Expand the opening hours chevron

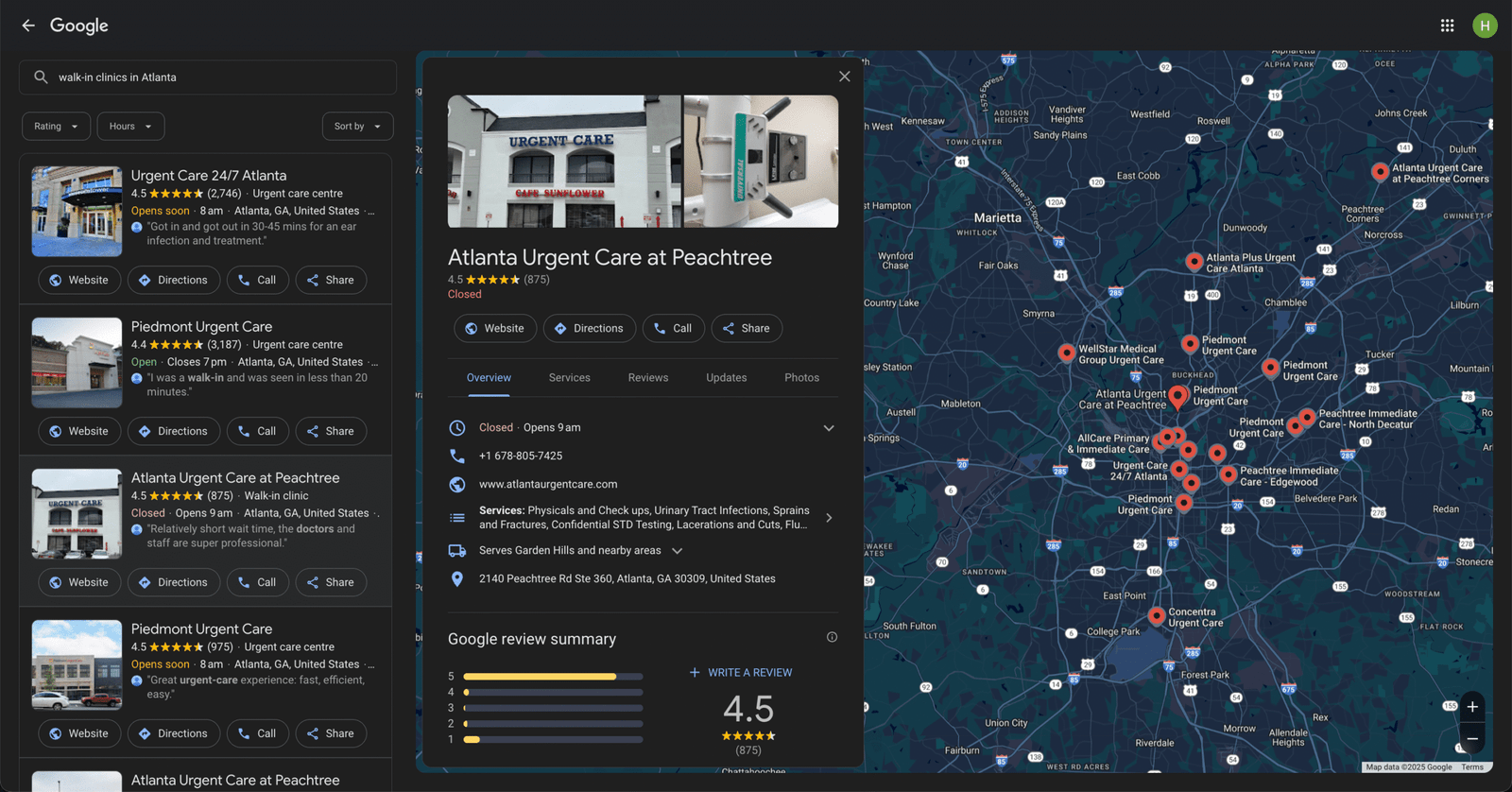[829, 428]
